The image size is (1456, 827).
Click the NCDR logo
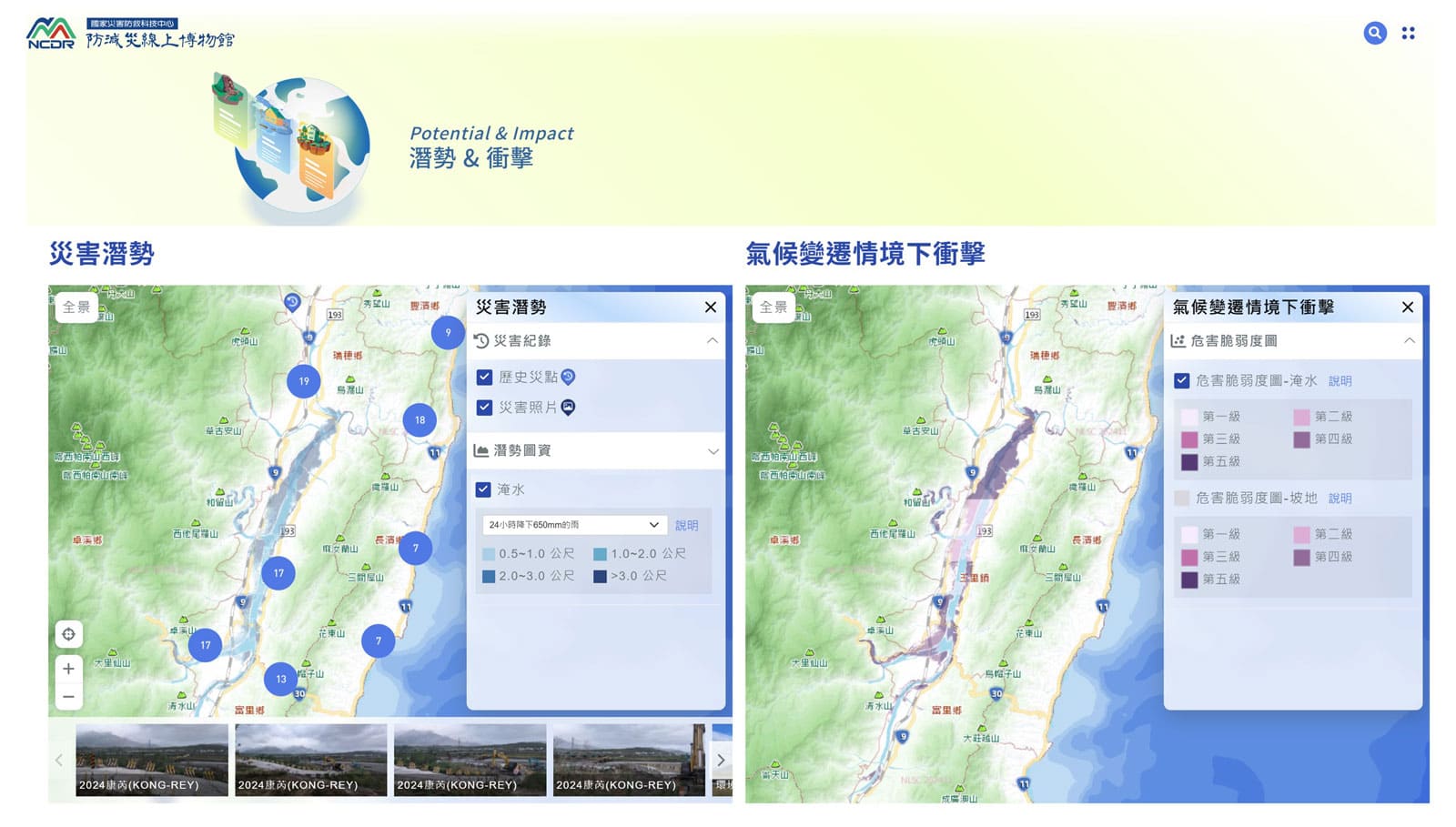[51, 34]
